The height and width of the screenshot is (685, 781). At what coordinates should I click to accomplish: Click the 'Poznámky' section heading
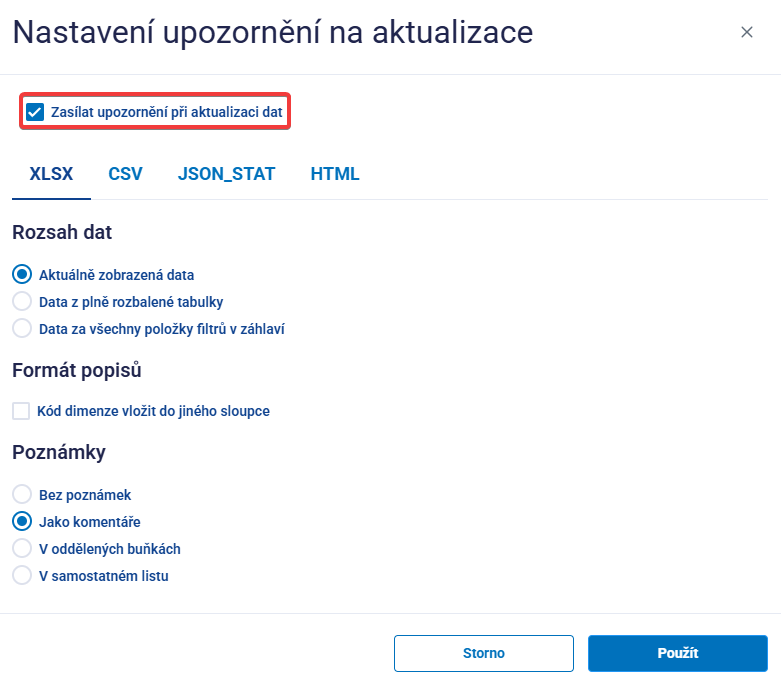(59, 452)
